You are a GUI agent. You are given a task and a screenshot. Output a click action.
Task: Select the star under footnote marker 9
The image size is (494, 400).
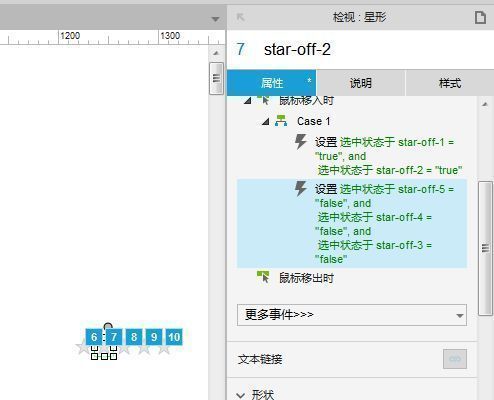point(144,348)
